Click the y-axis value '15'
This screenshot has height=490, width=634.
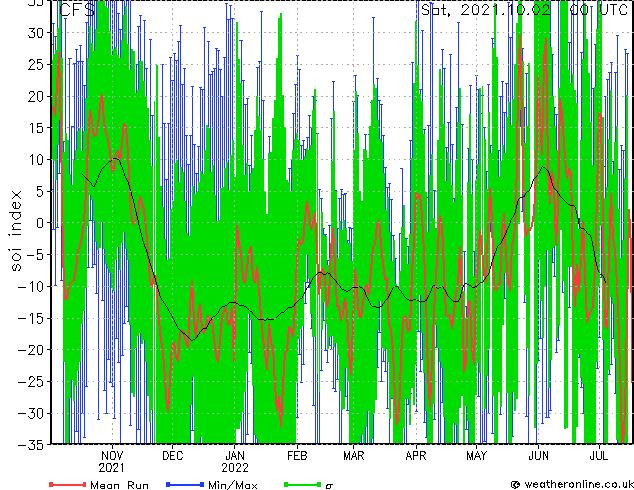(x=36, y=128)
